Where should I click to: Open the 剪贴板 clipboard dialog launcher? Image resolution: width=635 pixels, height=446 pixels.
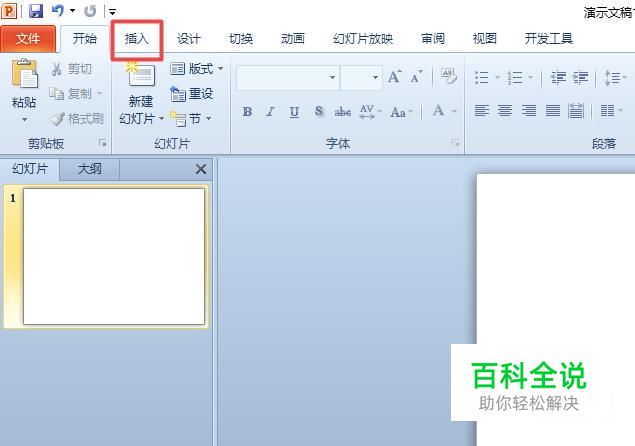click(x=103, y=143)
